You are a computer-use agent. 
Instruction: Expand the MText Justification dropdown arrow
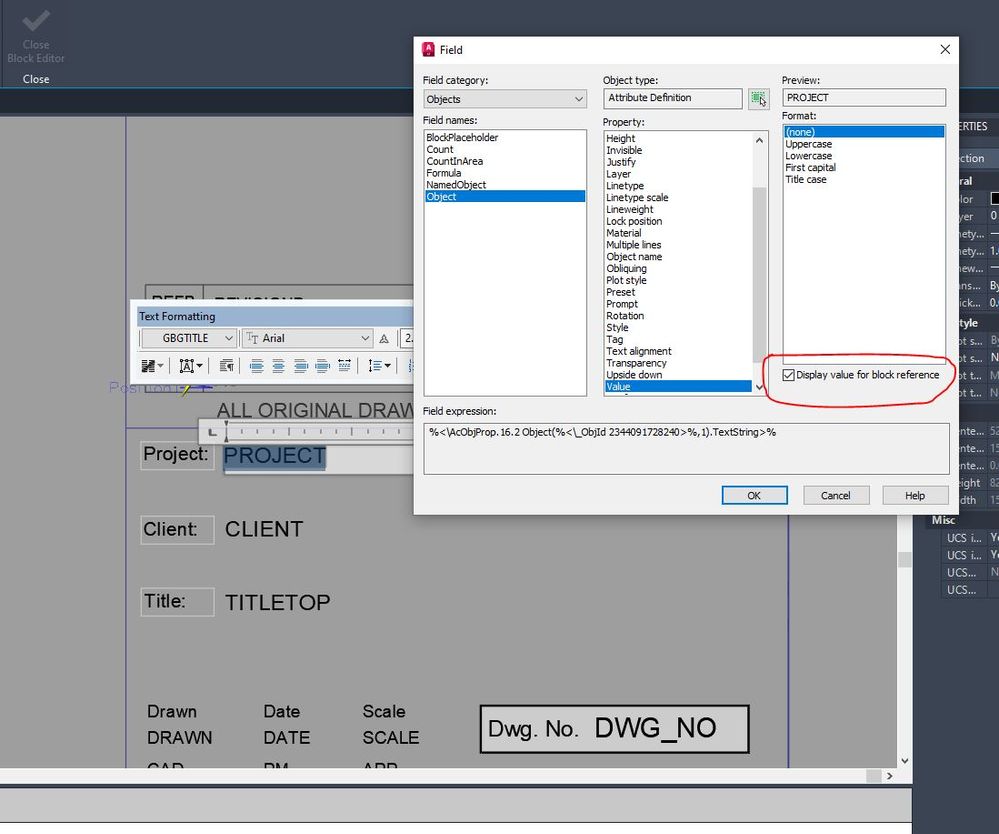[x=199, y=366]
